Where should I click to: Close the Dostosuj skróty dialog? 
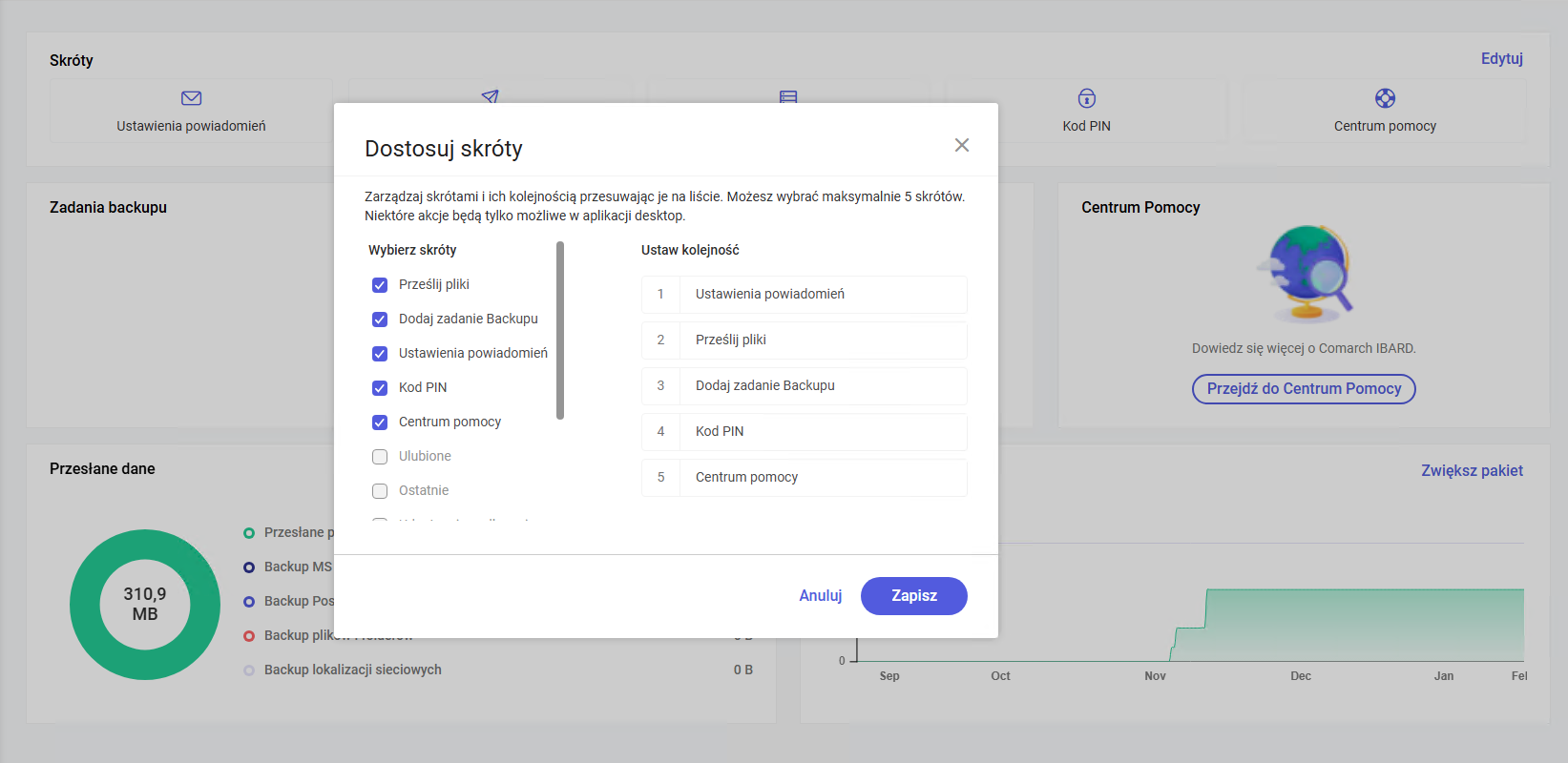[961, 145]
